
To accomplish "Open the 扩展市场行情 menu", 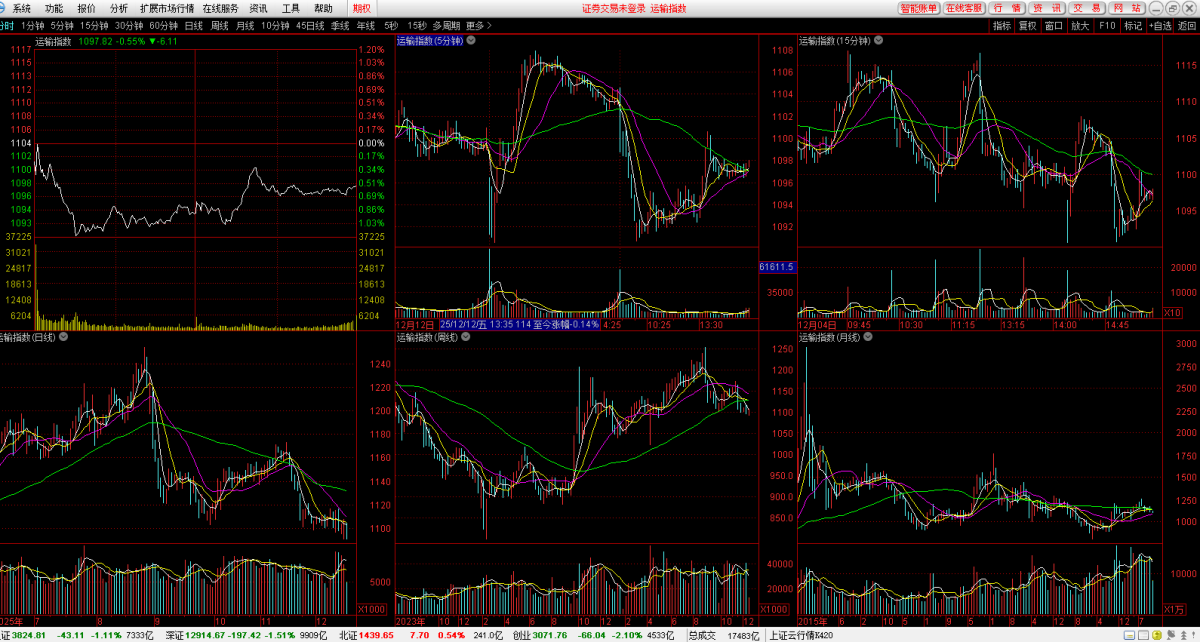I will point(167,8).
